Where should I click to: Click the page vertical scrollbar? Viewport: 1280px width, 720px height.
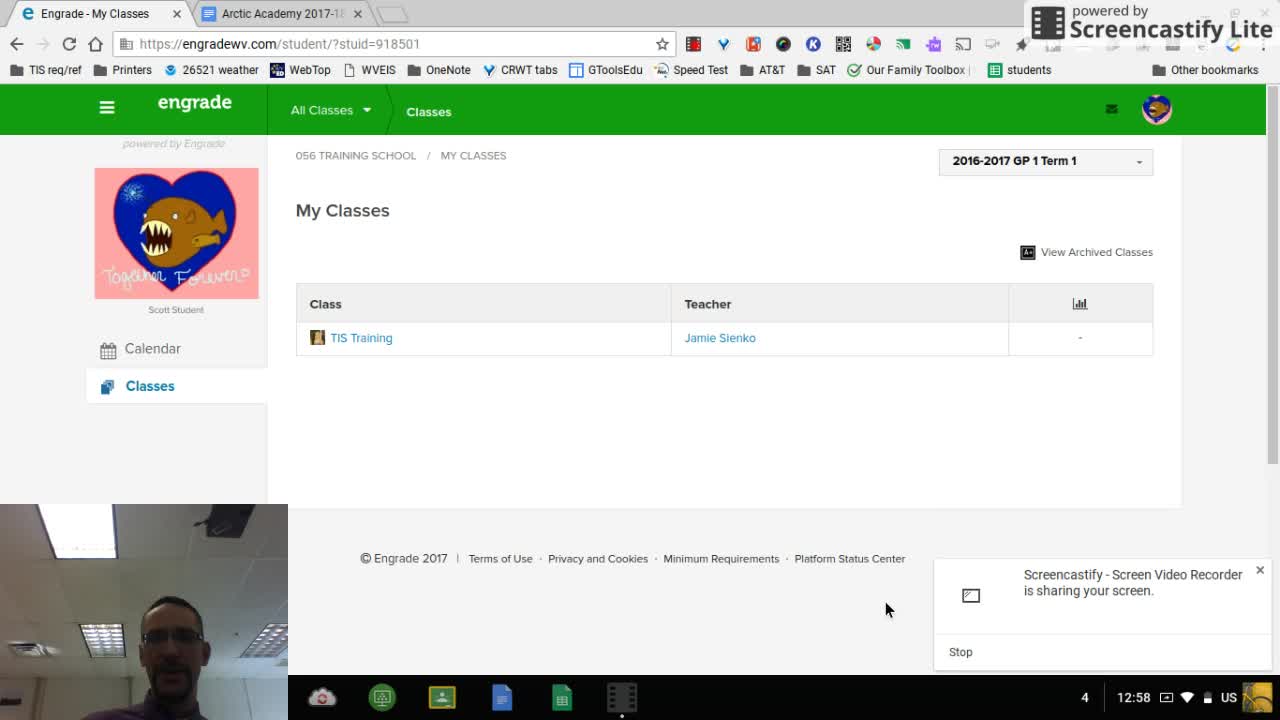(x=1273, y=275)
